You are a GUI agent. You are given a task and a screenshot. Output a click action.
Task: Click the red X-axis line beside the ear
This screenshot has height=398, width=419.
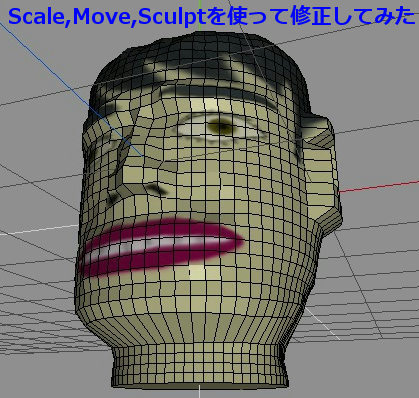click(x=379, y=187)
